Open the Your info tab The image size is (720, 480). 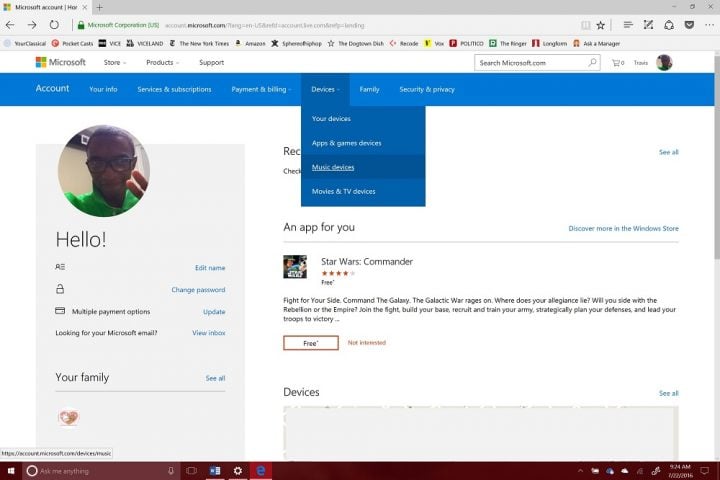click(x=103, y=89)
